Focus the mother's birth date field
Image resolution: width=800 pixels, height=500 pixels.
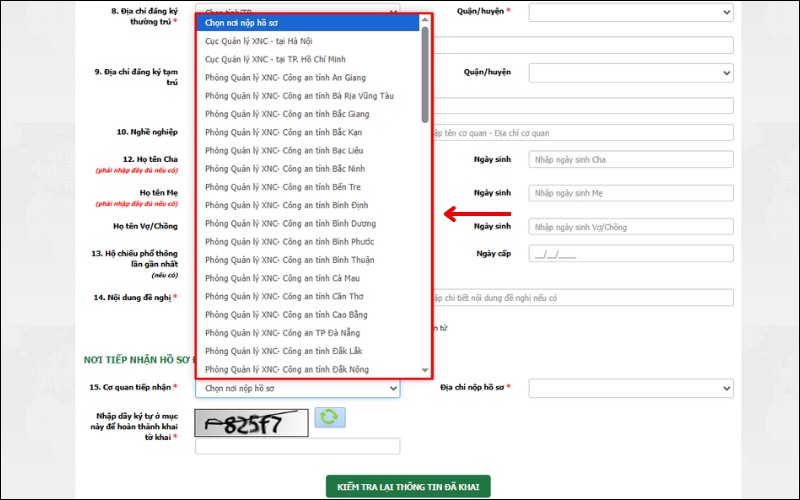(631, 193)
